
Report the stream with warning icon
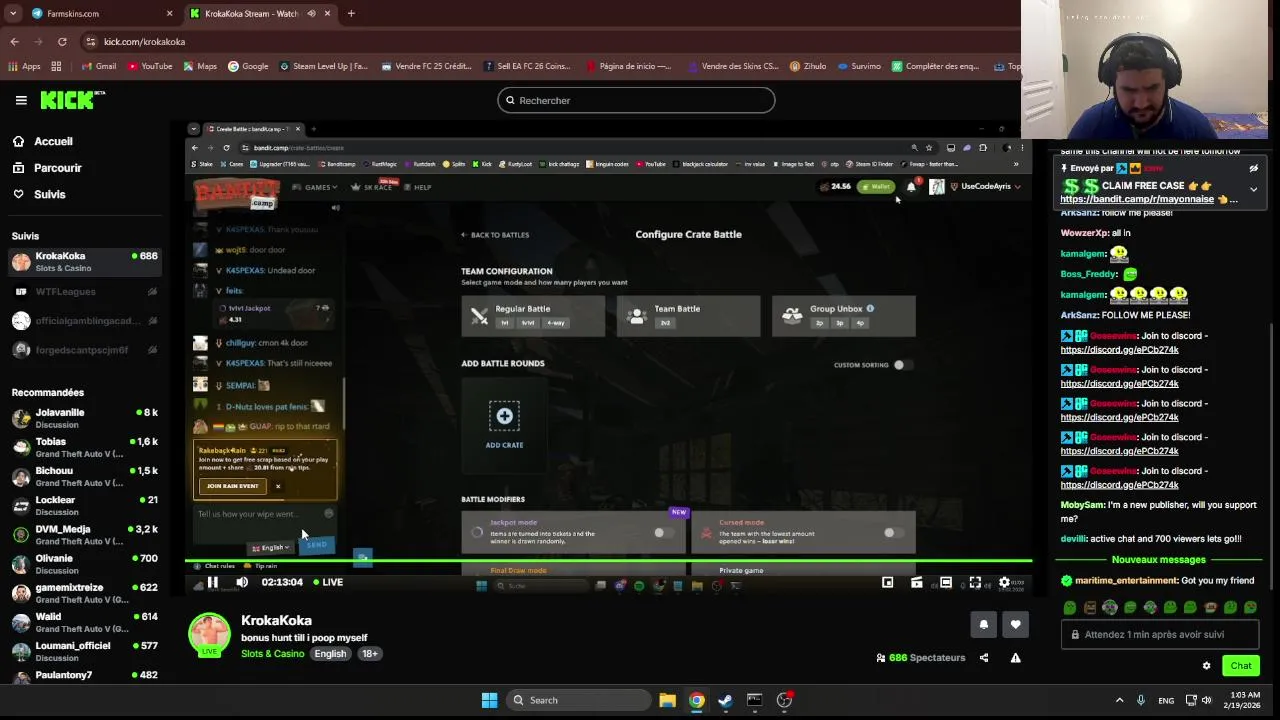pos(1015,658)
